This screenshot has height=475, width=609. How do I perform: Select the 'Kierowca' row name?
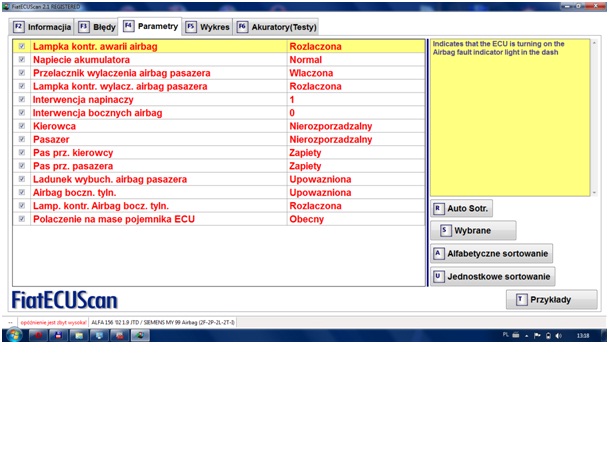click(x=54, y=126)
